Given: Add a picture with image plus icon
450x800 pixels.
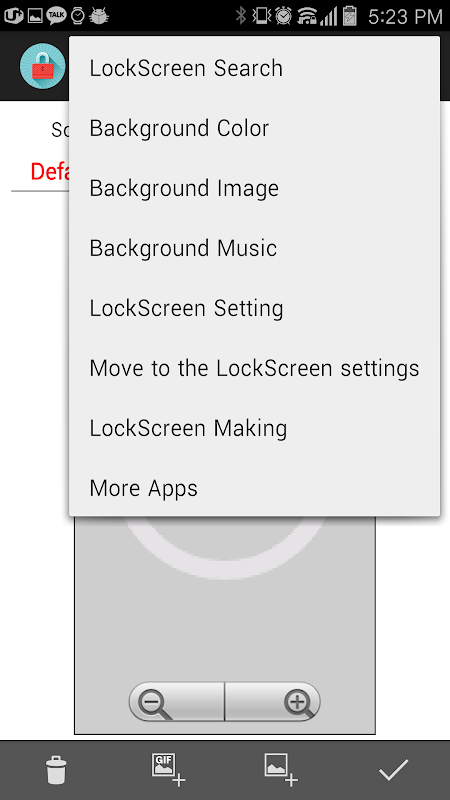Looking at the screenshot, I should 281,769.
